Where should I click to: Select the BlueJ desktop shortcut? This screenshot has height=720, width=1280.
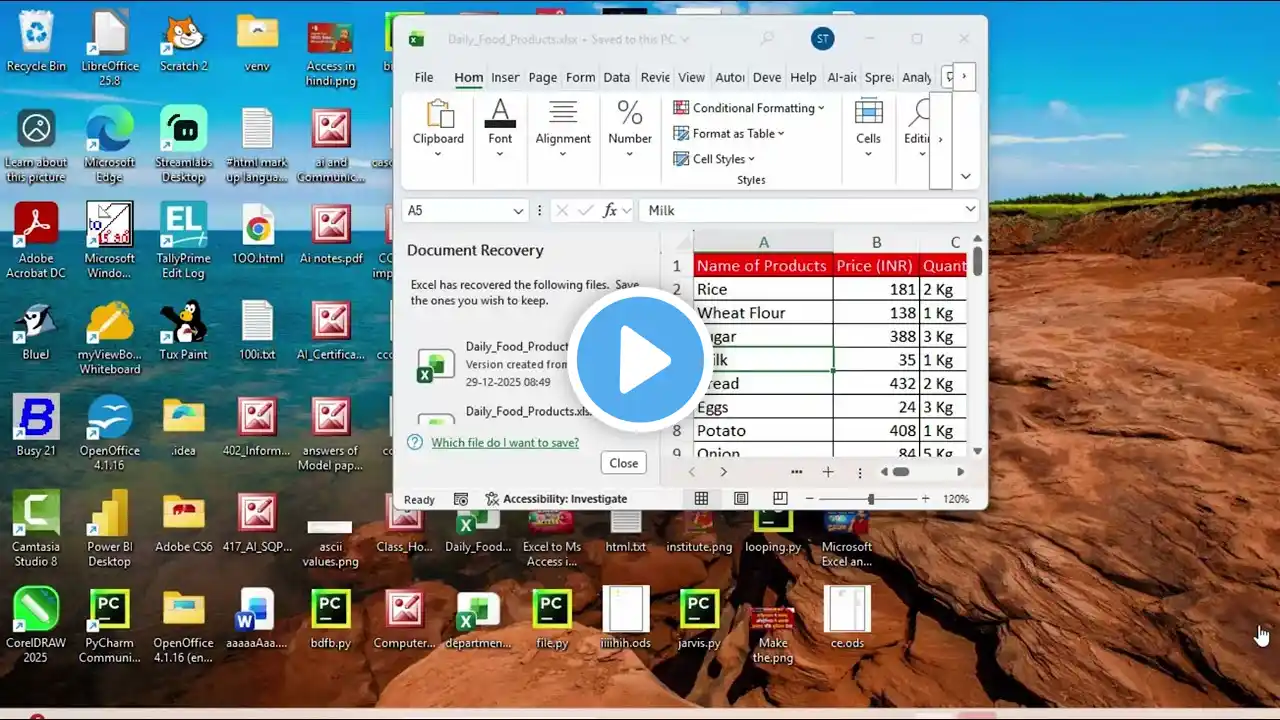coord(36,331)
